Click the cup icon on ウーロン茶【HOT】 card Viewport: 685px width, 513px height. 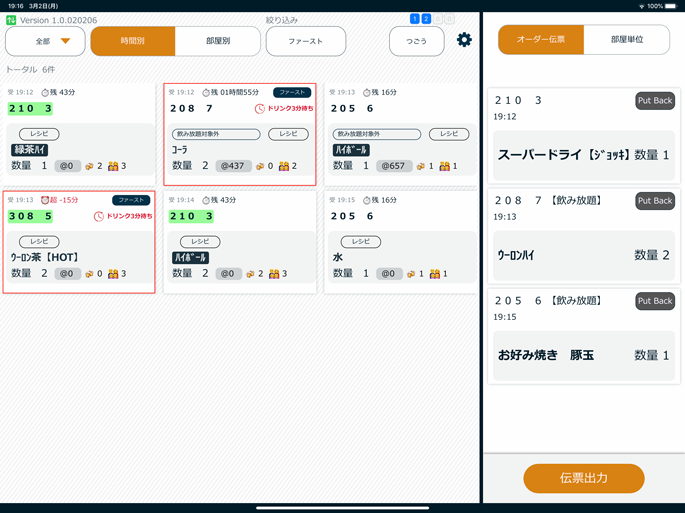coord(90,274)
